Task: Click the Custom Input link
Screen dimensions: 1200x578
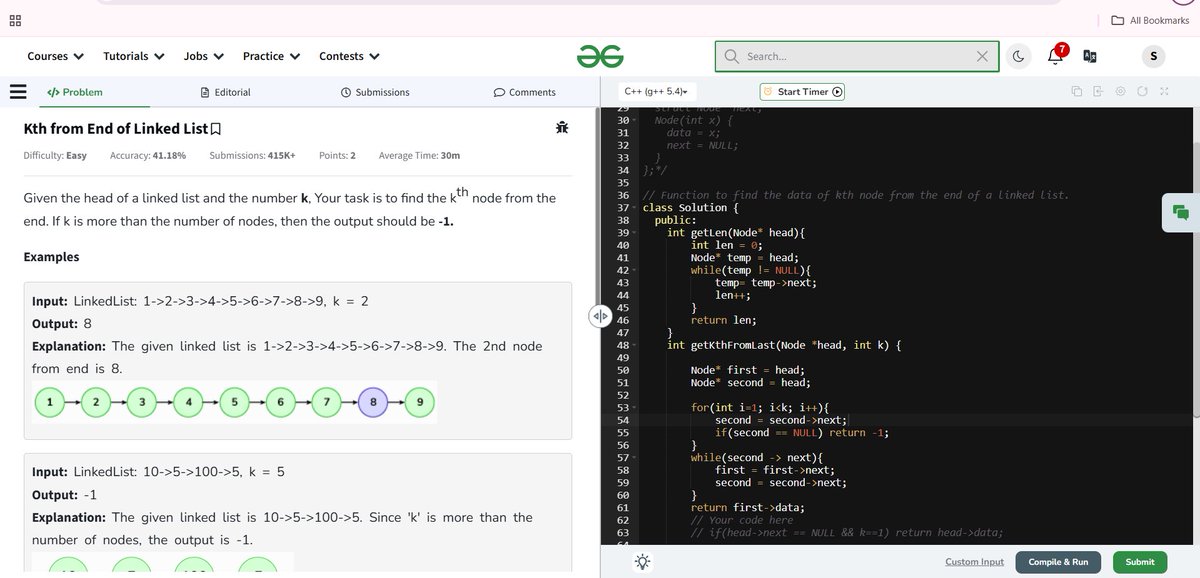Action: pos(974,562)
